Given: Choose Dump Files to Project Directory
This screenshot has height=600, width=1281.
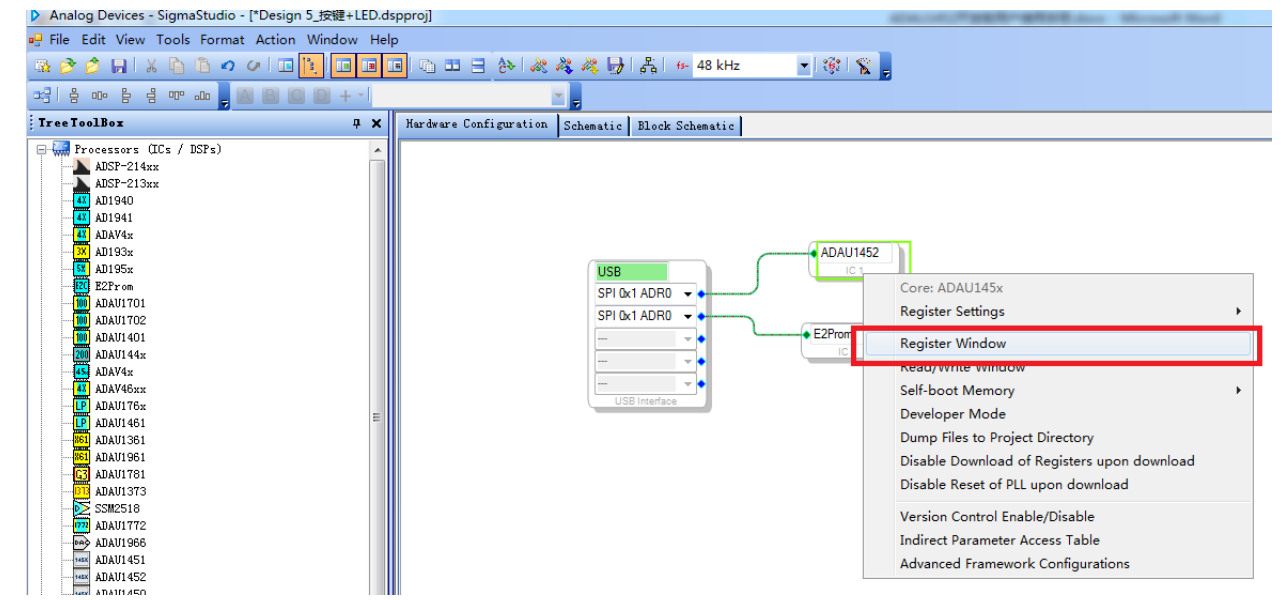Looking at the screenshot, I should click(1058, 437).
